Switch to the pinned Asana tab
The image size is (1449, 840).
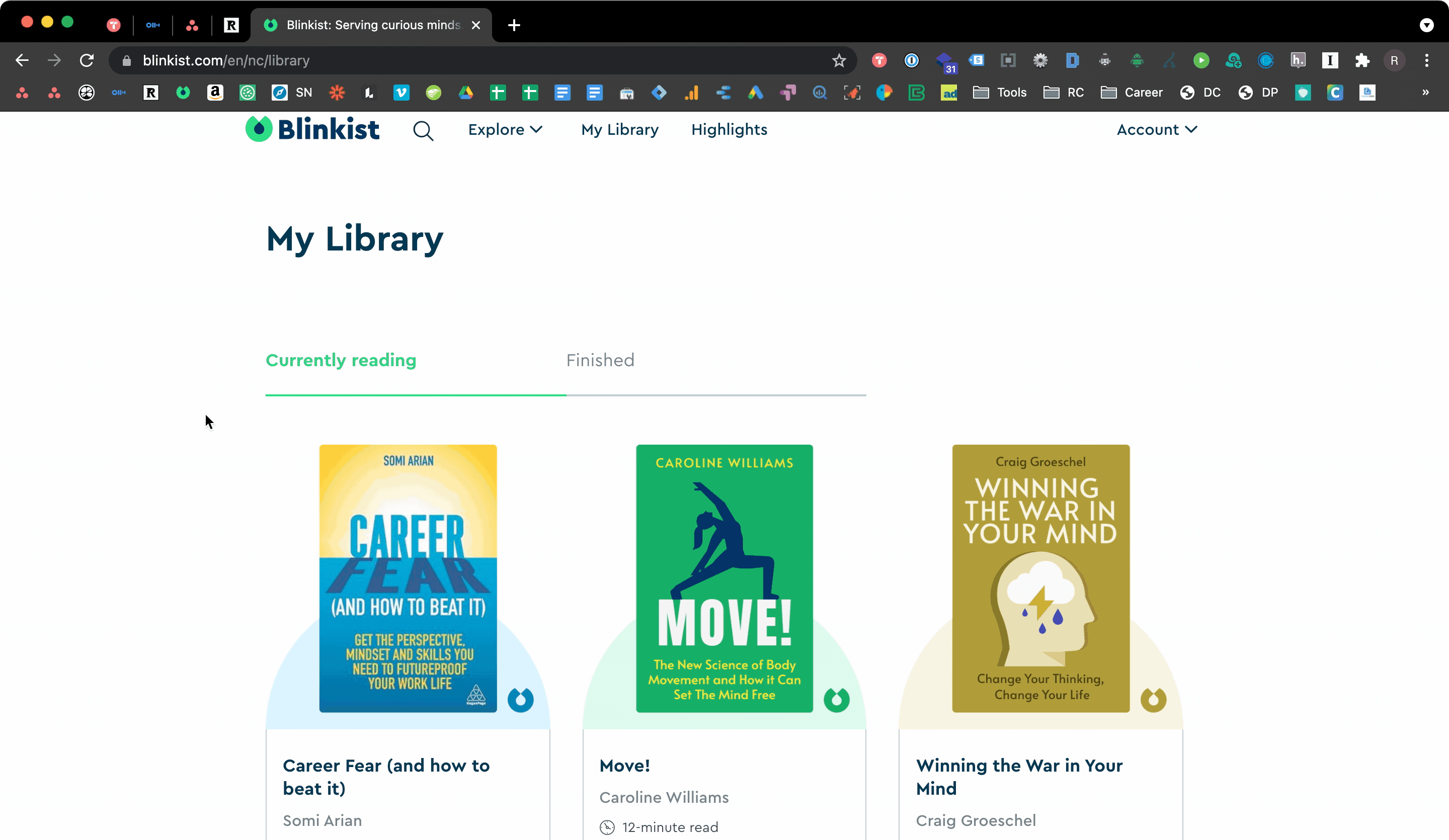(x=192, y=25)
